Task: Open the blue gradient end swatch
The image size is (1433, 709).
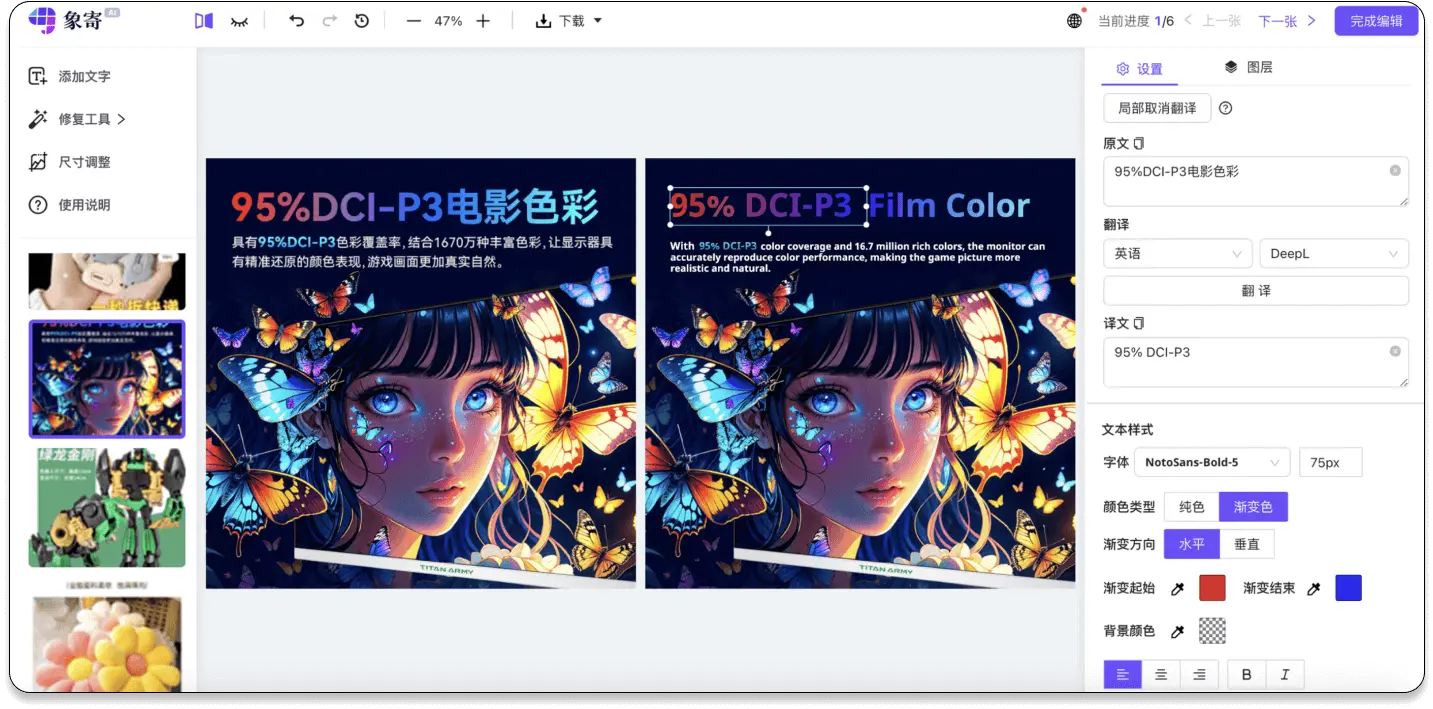Action: [x=1348, y=588]
